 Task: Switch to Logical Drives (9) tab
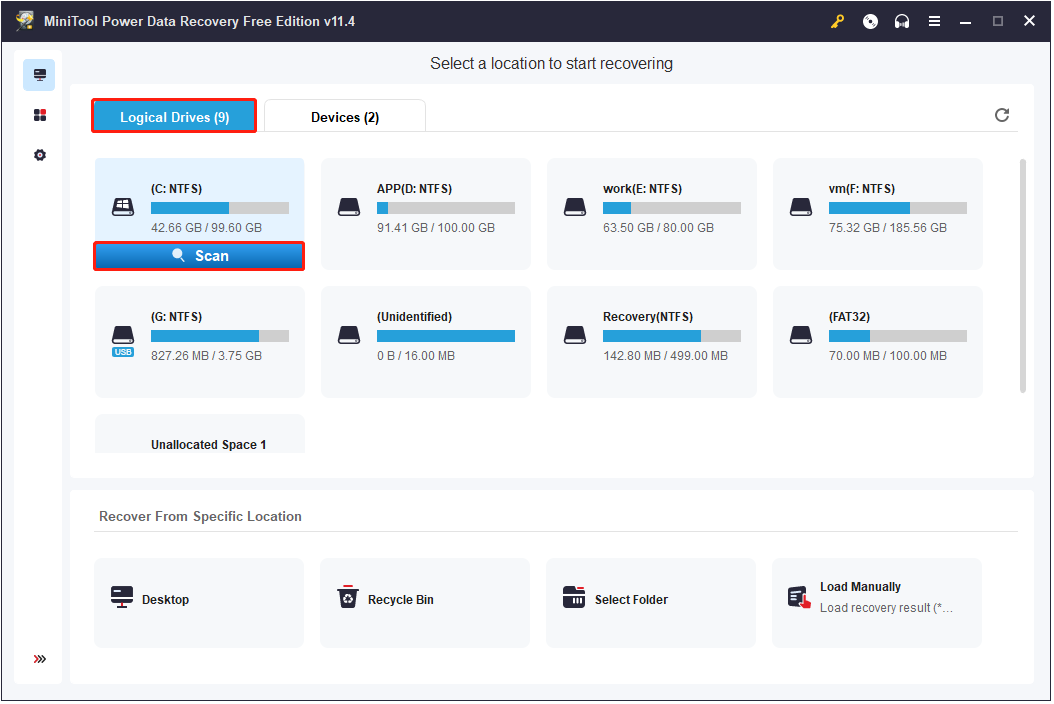point(174,116)
